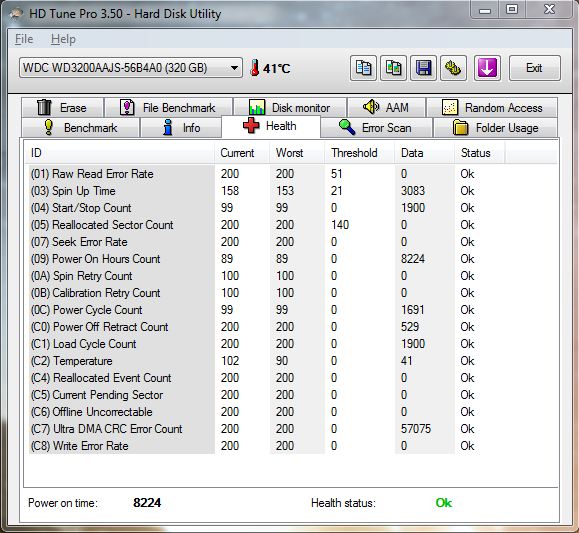Click the copy screenshot to clipboard icon
Screen dimensions: 579x533
(x=393, y=68)
